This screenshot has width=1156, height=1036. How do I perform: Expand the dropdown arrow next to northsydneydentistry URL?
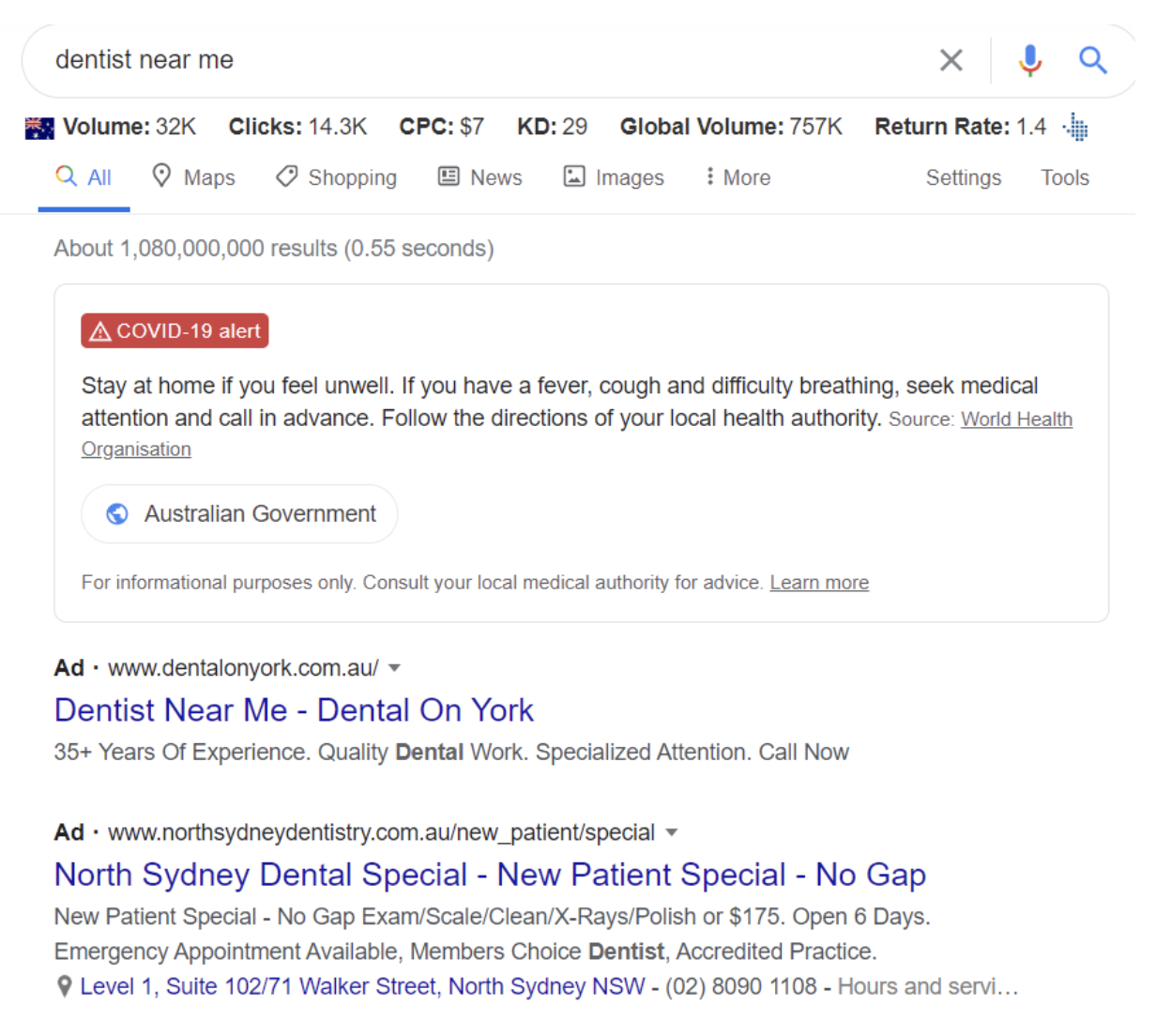pos(671,832)
